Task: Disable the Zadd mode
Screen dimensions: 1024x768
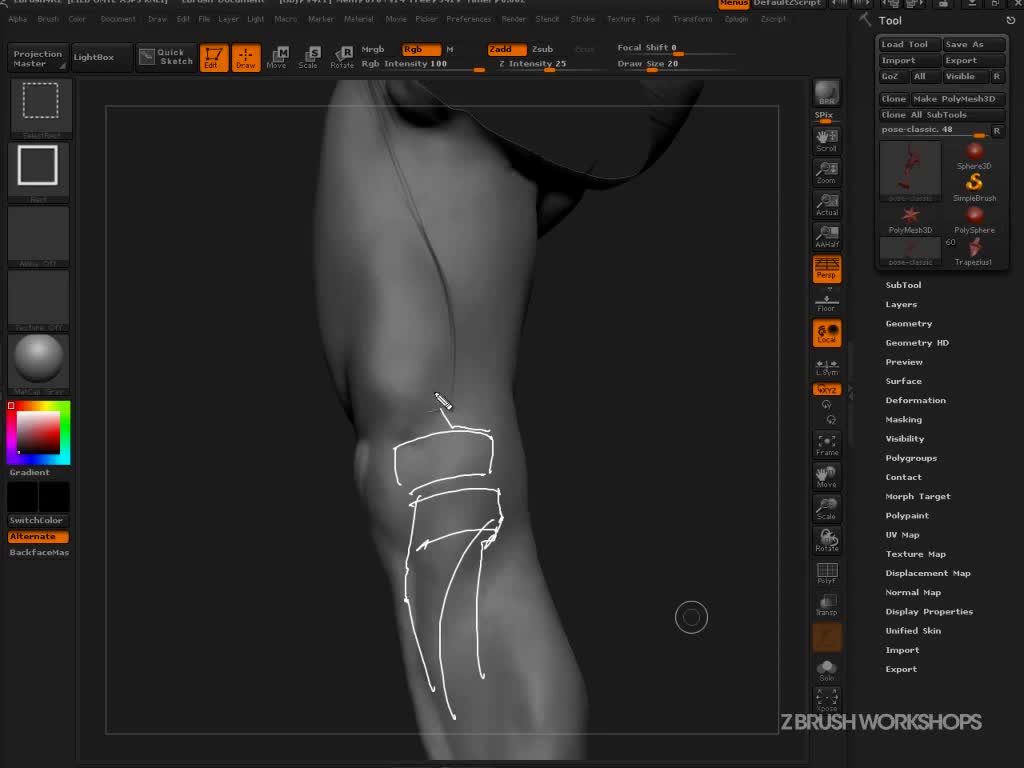Action: 506,49
